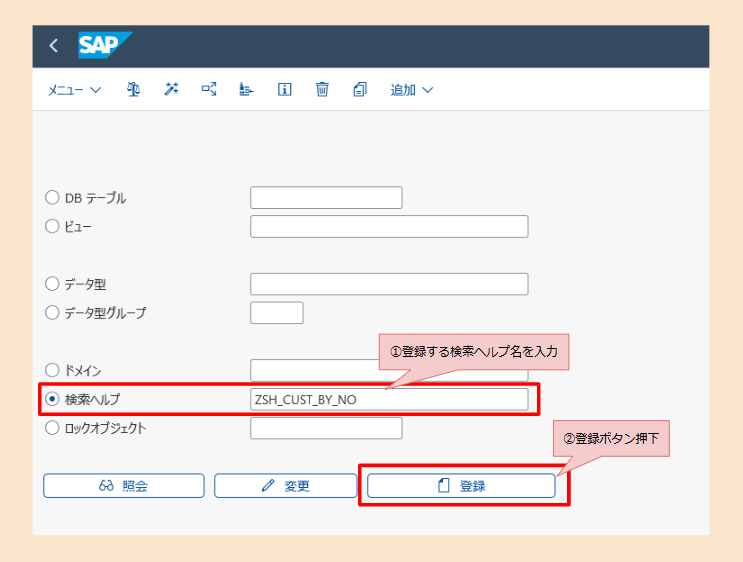The image size is (743, 562).
Task: Click the object hierarchy display icon
Action: (246, 90)
